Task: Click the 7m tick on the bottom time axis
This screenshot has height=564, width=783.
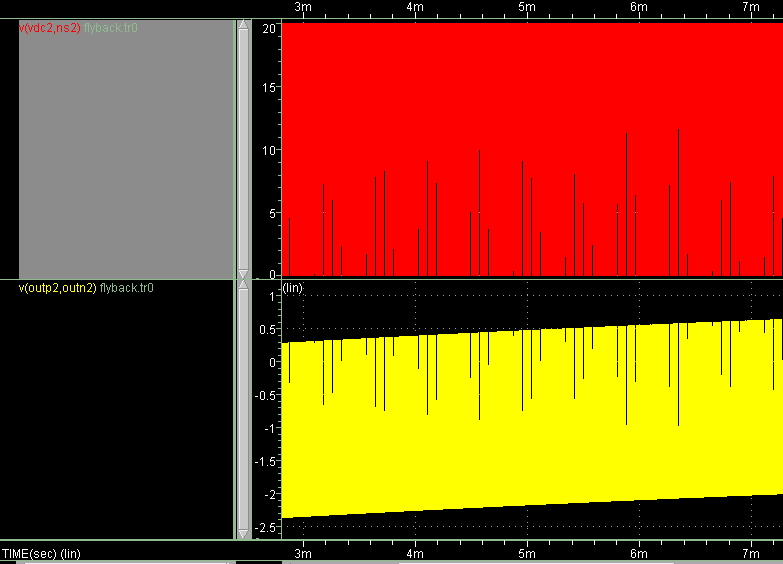Action: click(751, 554)
